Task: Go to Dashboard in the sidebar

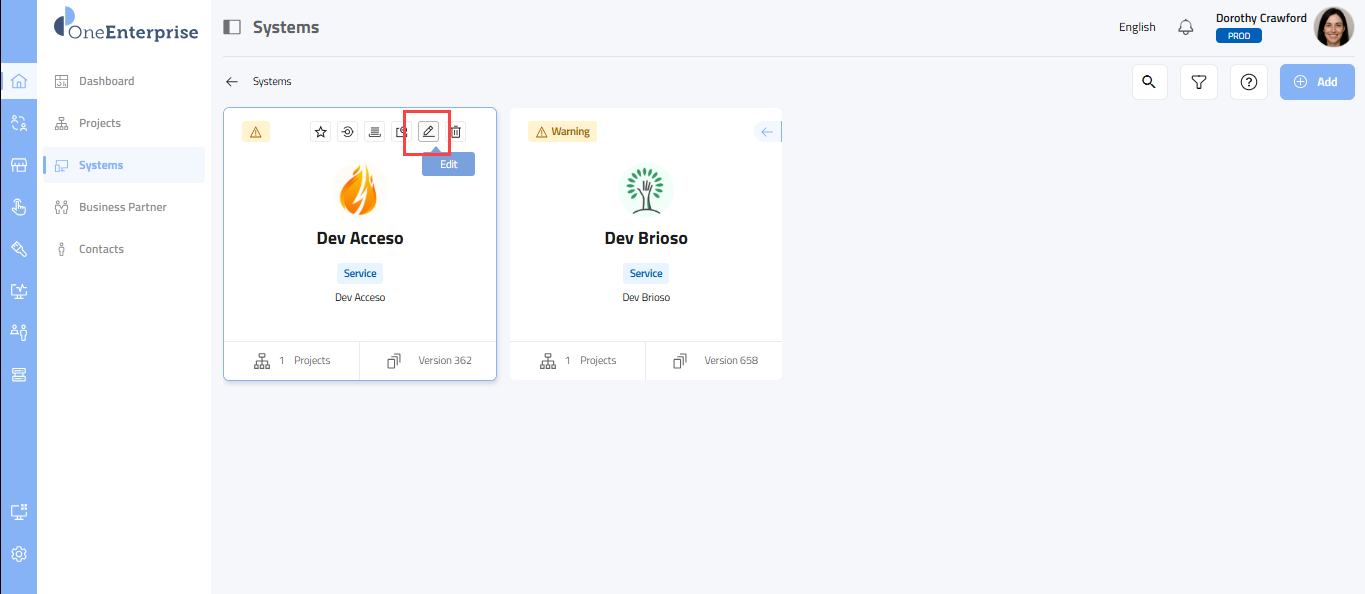Action: (106, 81)
